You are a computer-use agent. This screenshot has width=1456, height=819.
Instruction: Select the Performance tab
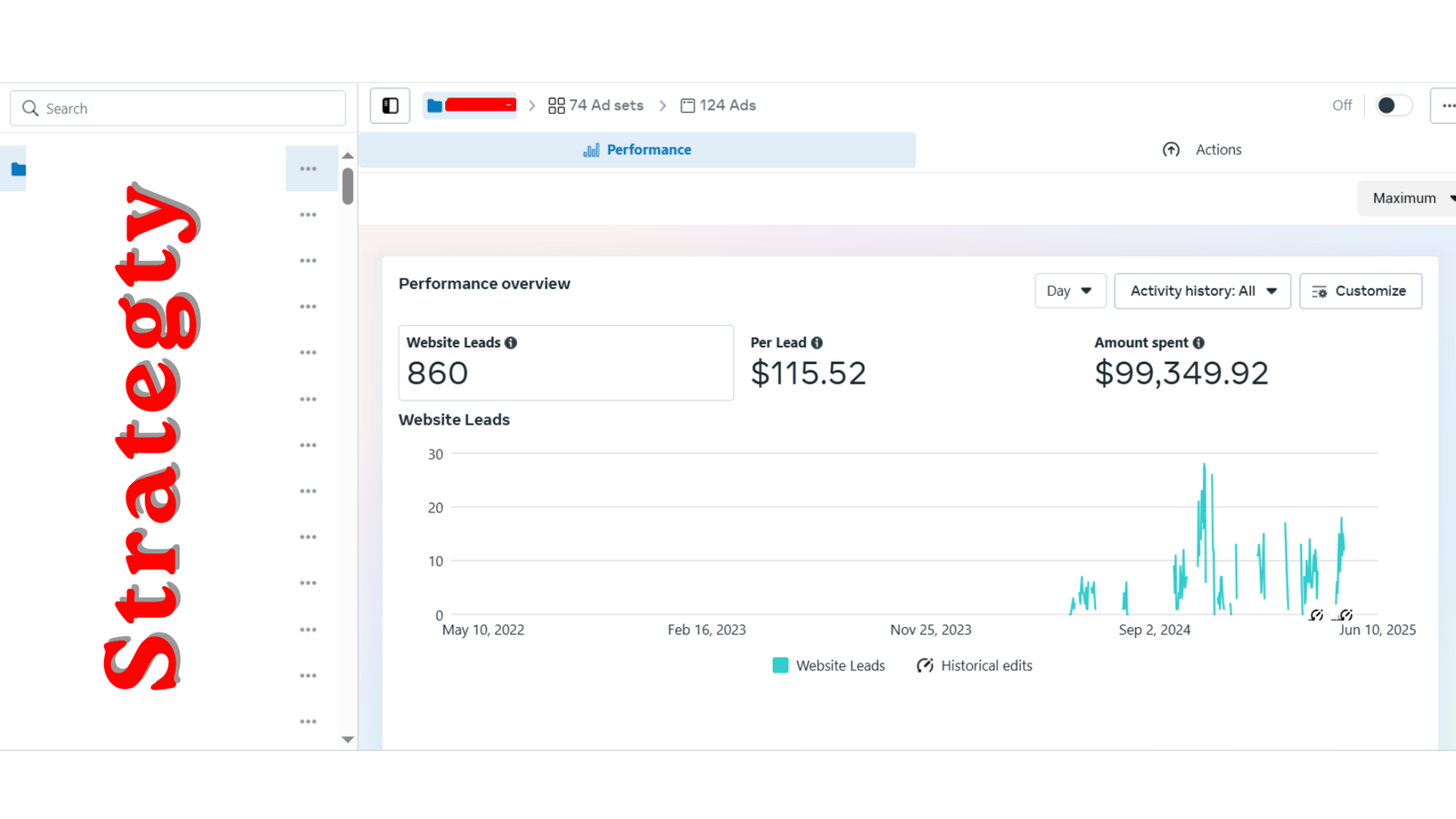click(637, 150)
